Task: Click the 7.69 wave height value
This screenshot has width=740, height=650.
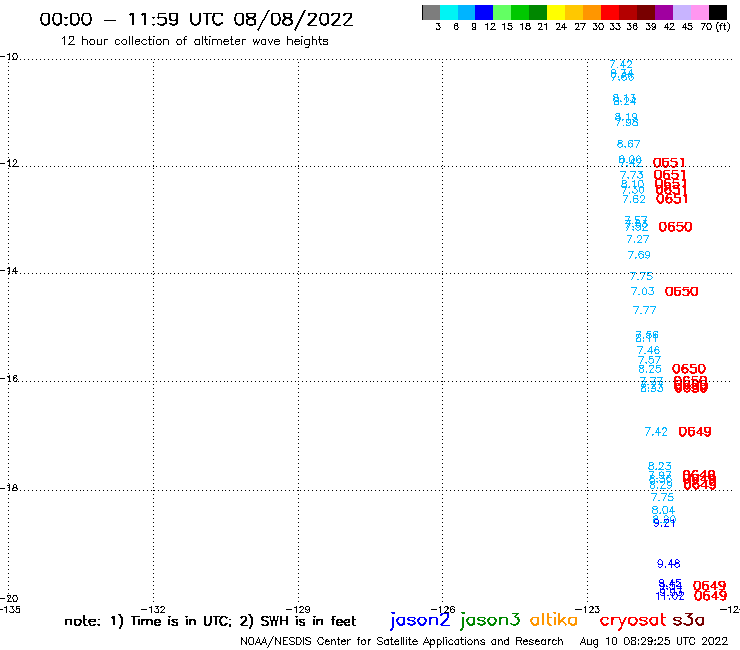Action: click(x=639, y=255)
